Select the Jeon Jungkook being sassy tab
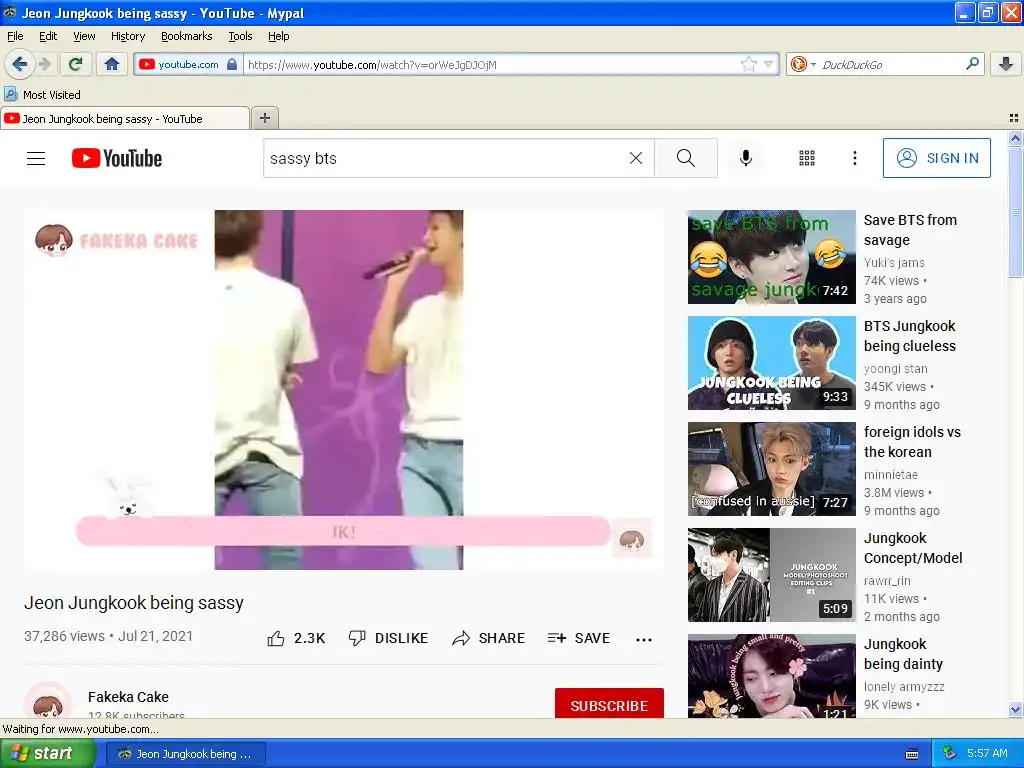1024x768 pixels. 124,118
